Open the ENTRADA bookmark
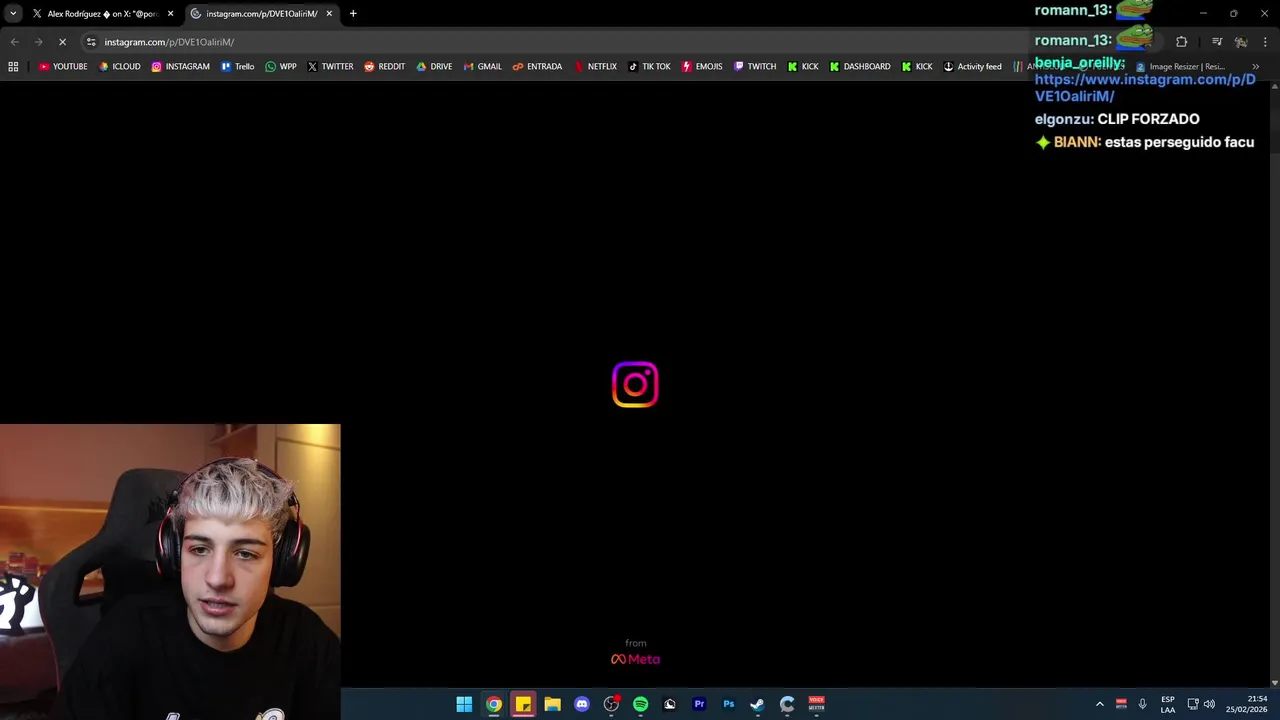 click(x=537, y=66)
